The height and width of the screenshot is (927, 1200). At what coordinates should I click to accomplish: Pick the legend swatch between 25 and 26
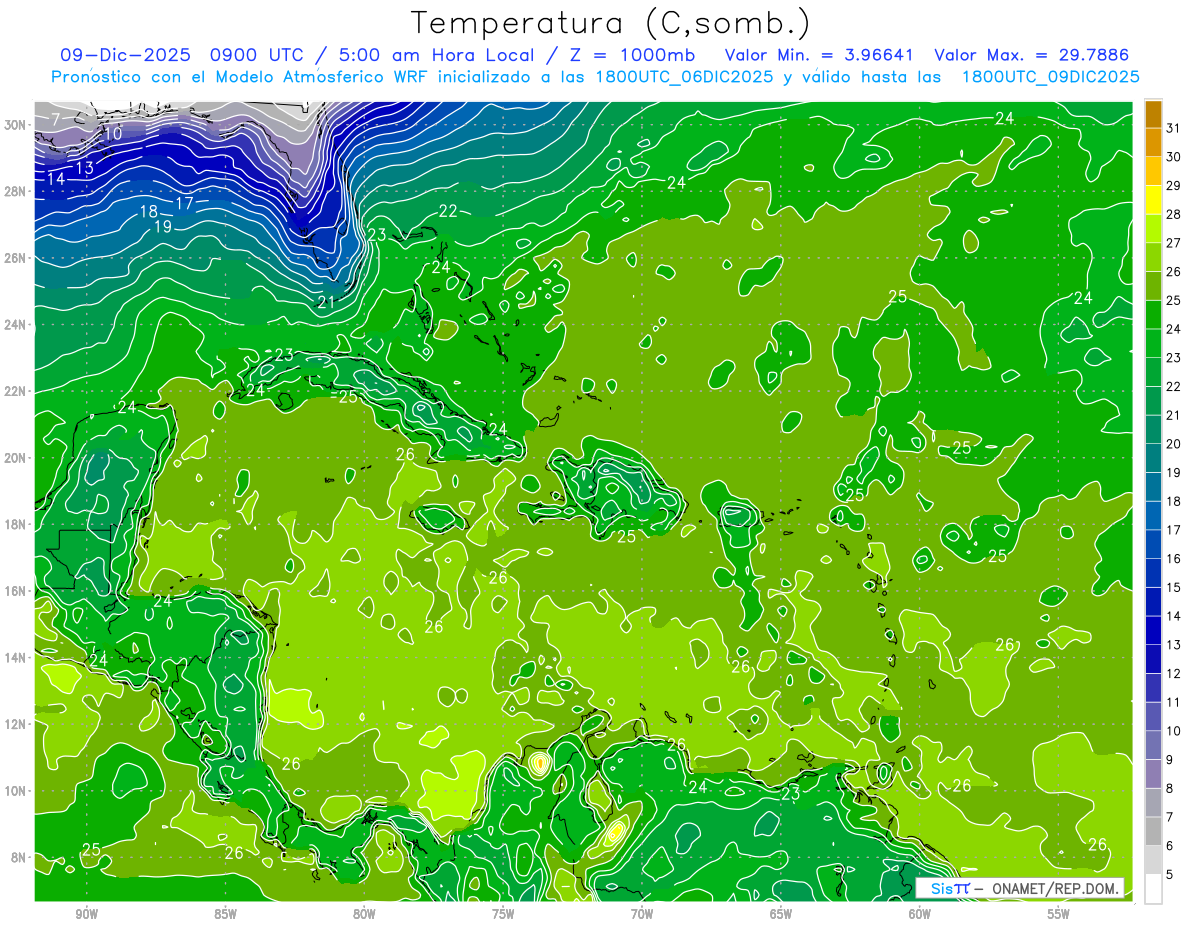tap(1153, 286)
